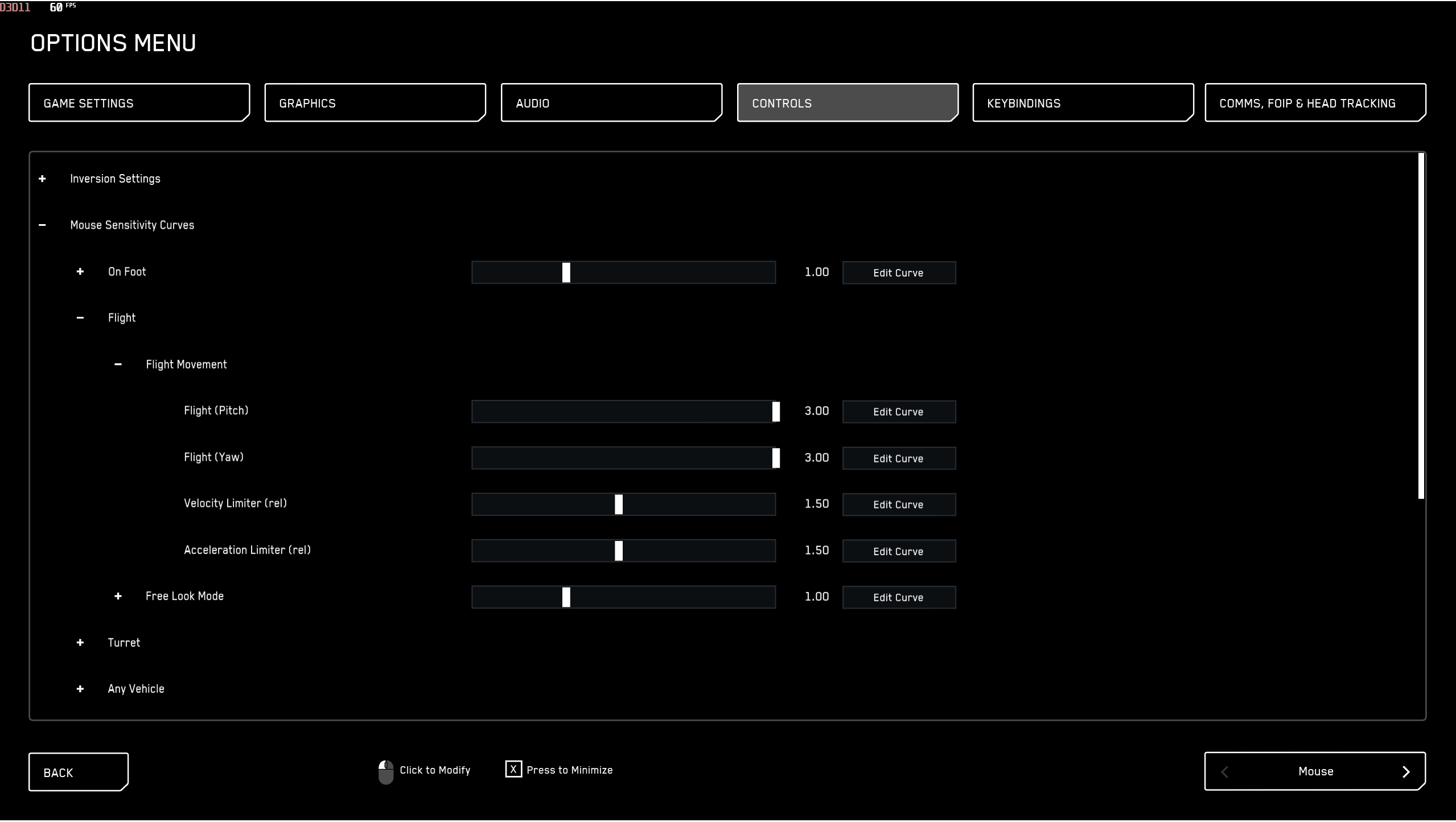Click the right arrow on the Mouse device selector
This screenshot has width=1456, height=822.
[1407, 771]
